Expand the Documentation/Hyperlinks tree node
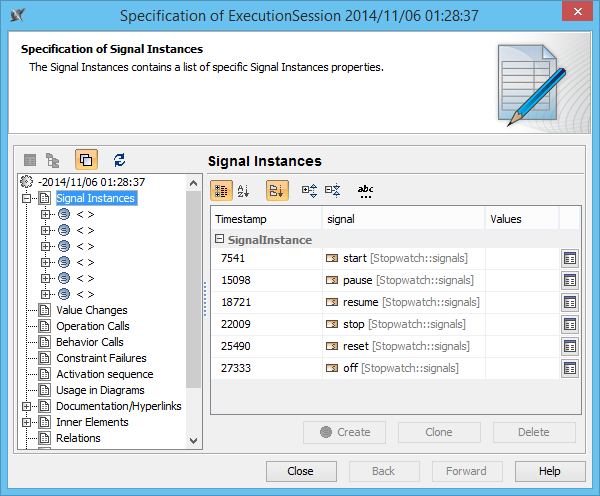Screen dimensions: 600x496 27,406
